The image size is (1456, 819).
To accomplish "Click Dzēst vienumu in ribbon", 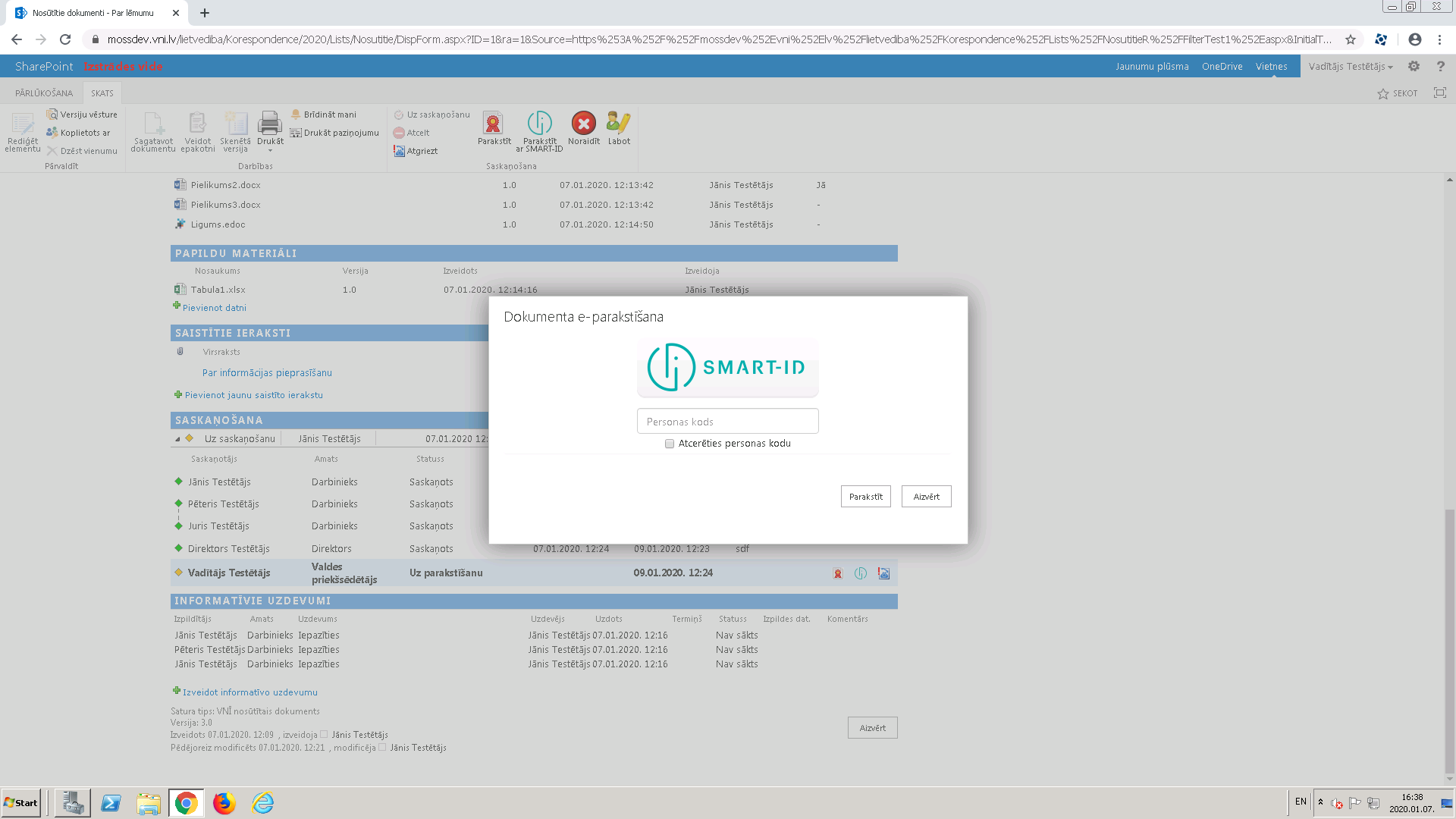I will (x=82, y=151).
